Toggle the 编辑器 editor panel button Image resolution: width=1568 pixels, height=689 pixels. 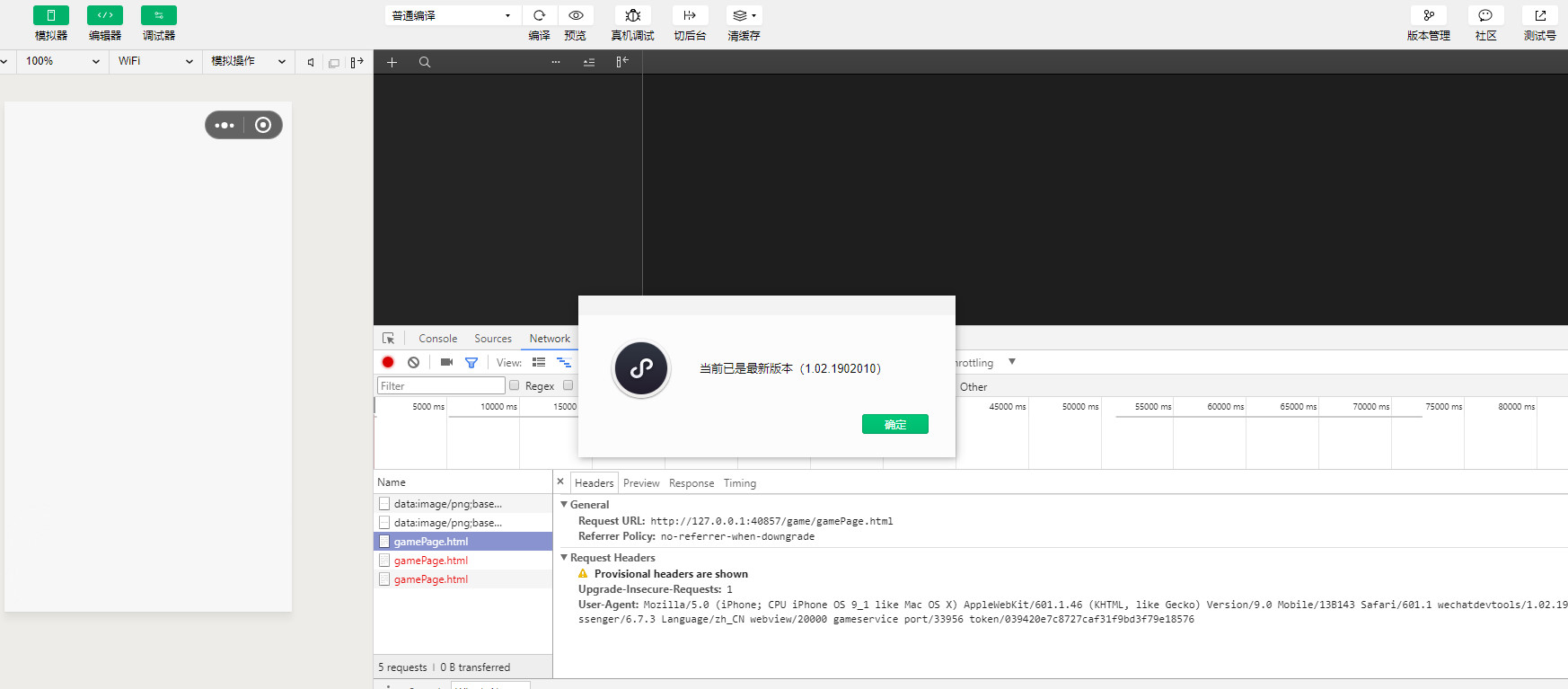105,15
